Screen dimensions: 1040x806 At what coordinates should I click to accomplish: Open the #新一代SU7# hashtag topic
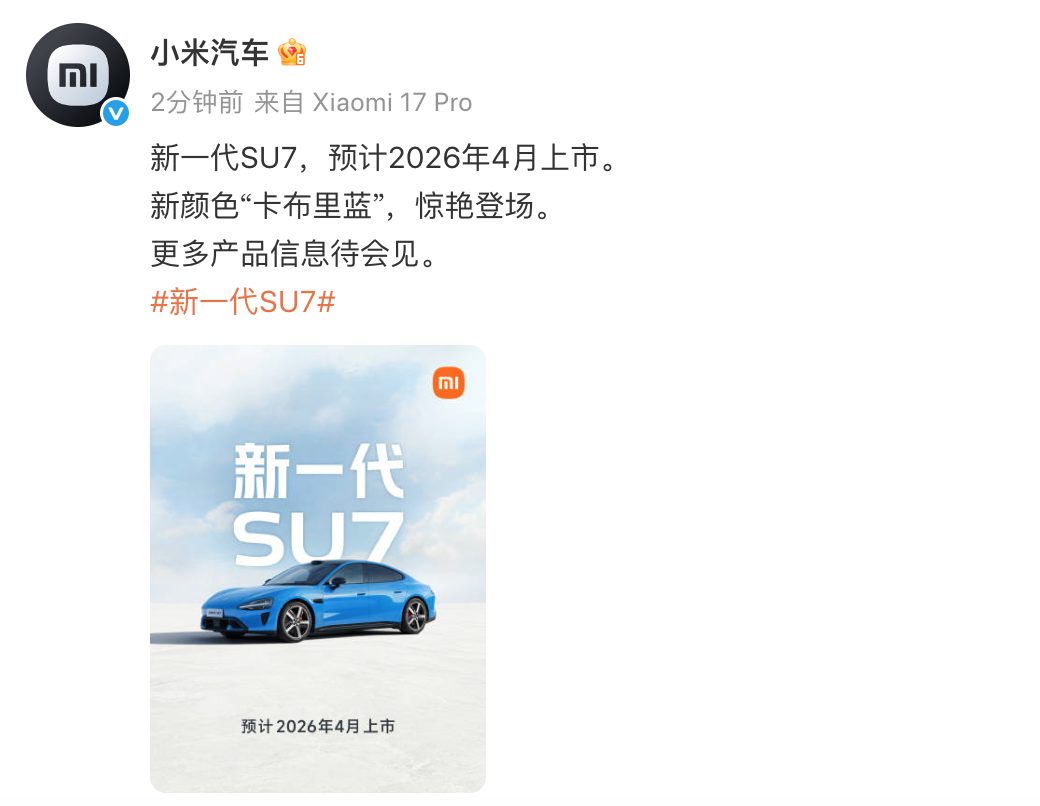click(243, 302)
